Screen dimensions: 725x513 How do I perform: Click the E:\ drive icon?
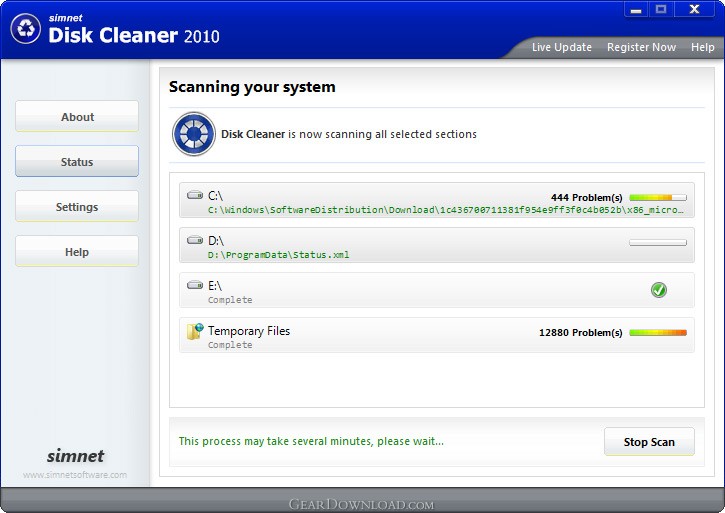(x=195, y=285)
